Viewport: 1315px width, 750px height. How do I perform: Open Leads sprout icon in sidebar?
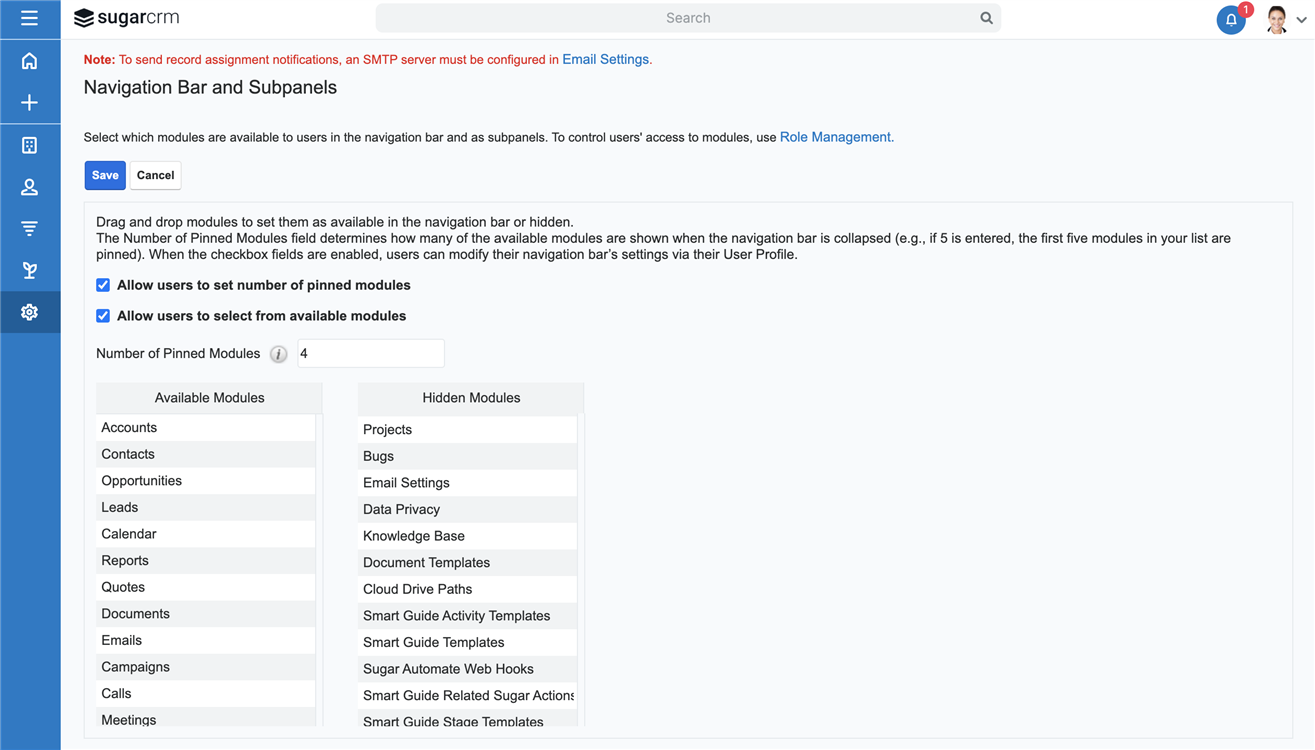click(29, 270)
